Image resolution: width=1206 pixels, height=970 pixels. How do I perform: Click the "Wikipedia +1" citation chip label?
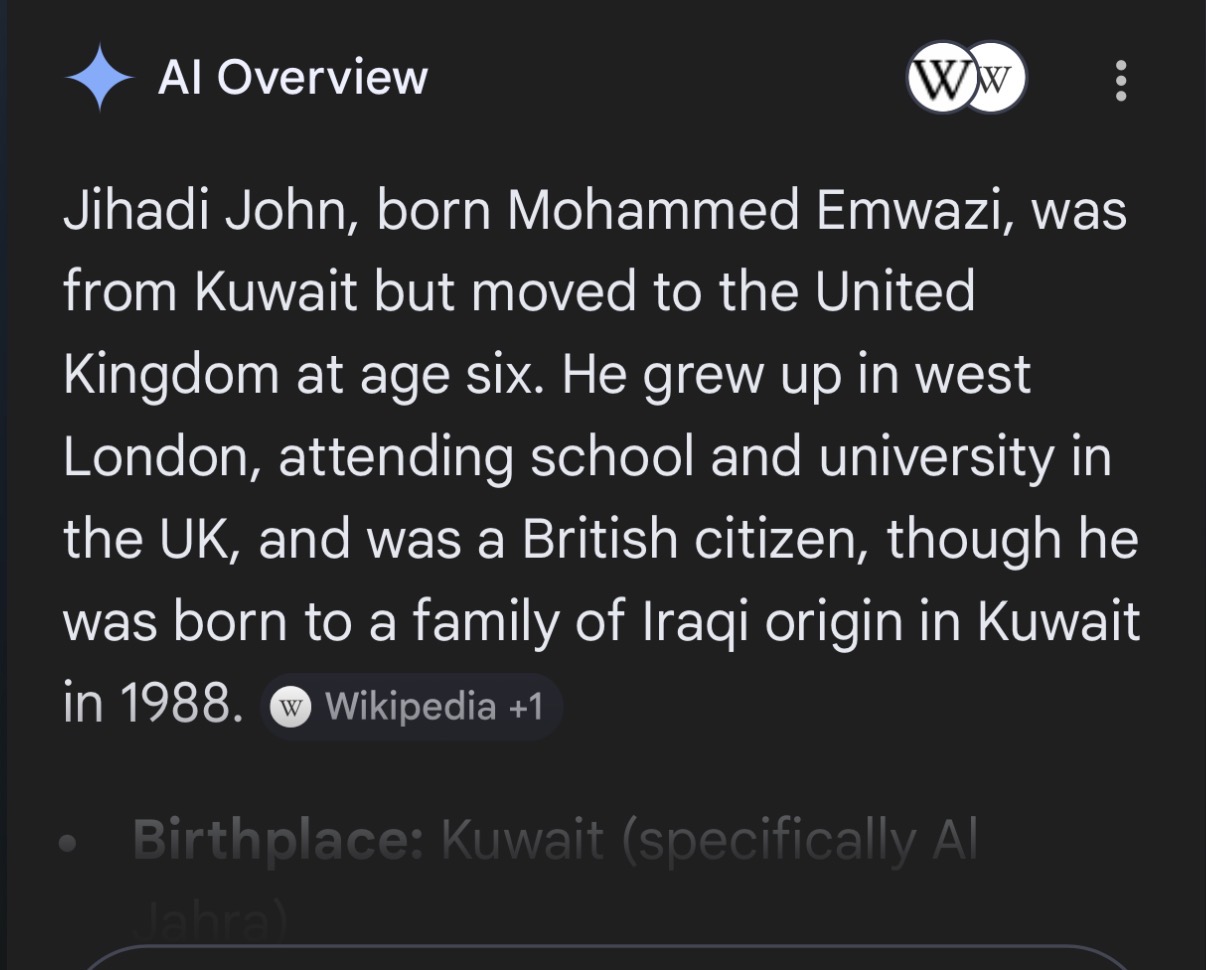410,707
